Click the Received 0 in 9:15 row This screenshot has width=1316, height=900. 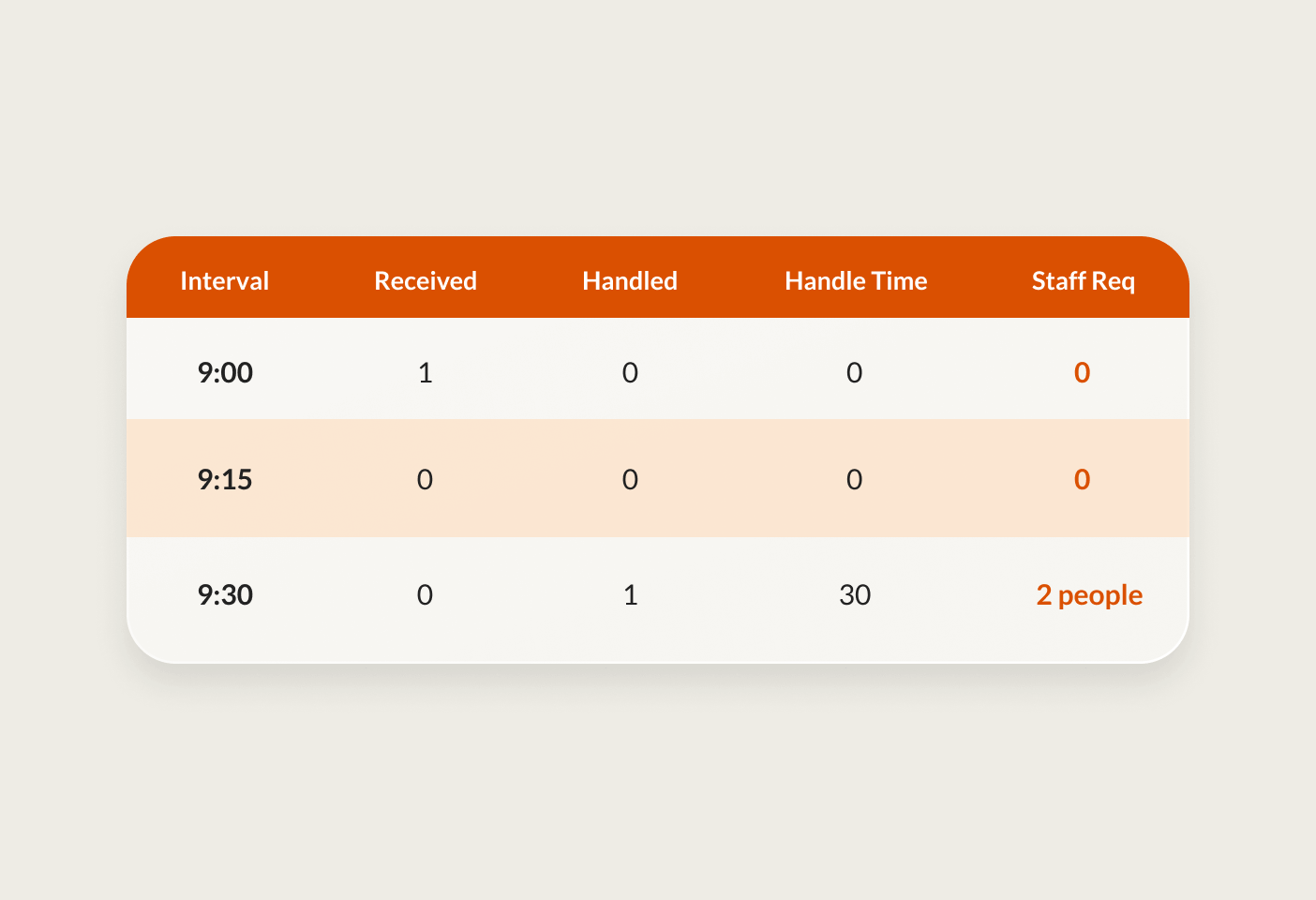tap(426, 479)
